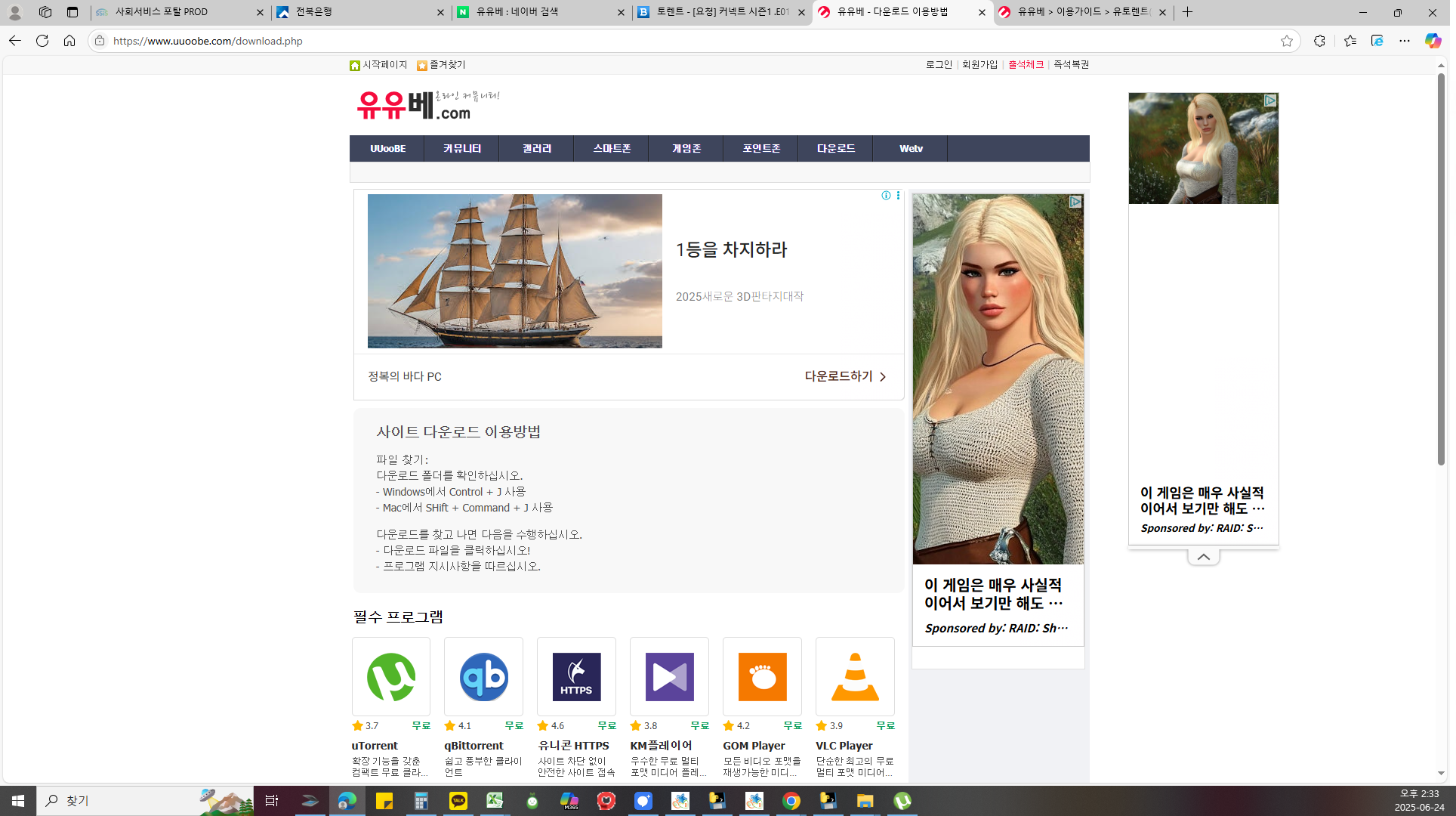Click the scrollbar down arrow

pyautogui.click(x=1441, y=774)
